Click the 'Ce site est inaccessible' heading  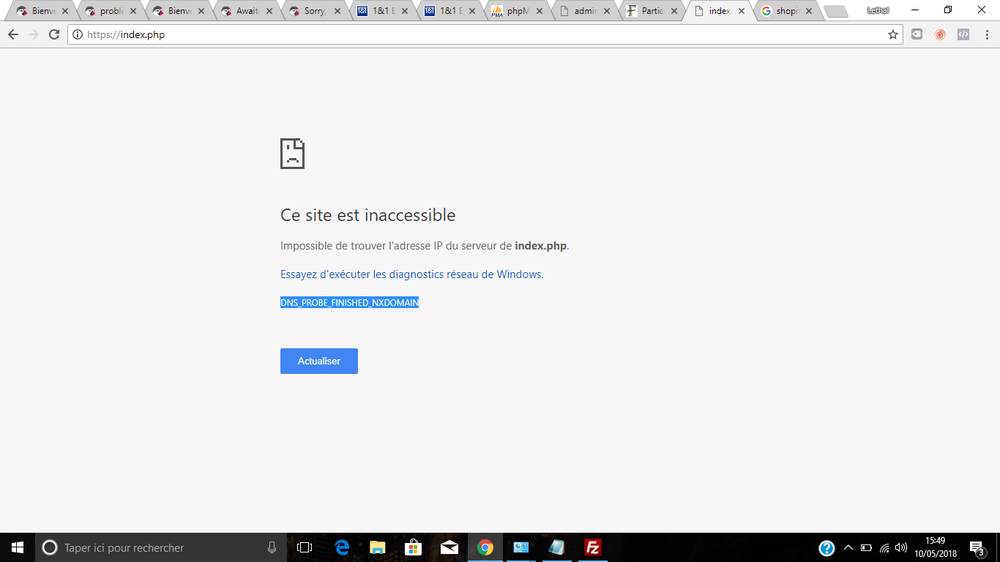(368, 215)
